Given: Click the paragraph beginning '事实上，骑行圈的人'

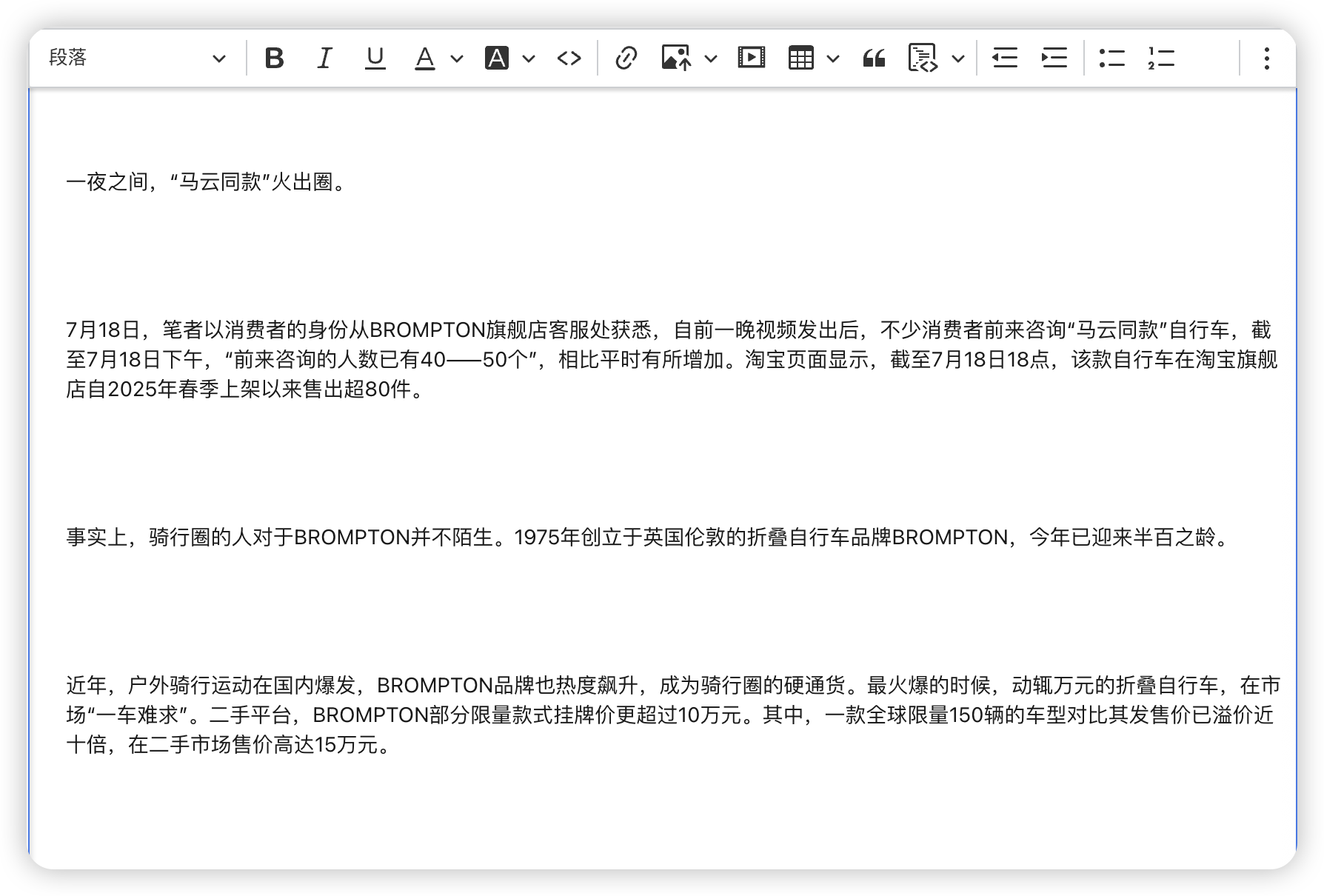Looking at the screenshot, I should 648,538.
